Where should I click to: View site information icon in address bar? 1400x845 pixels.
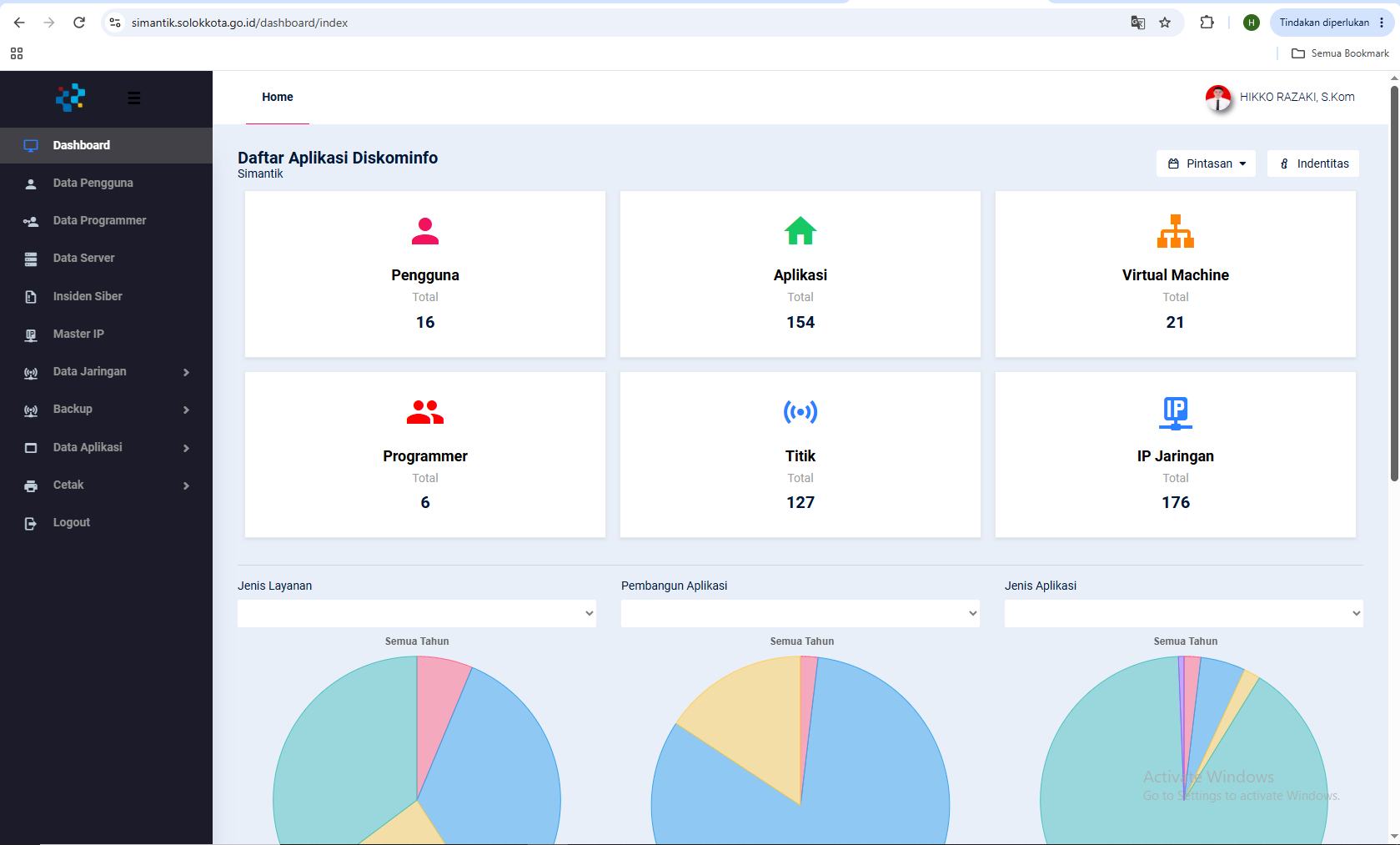pos(115,23)
